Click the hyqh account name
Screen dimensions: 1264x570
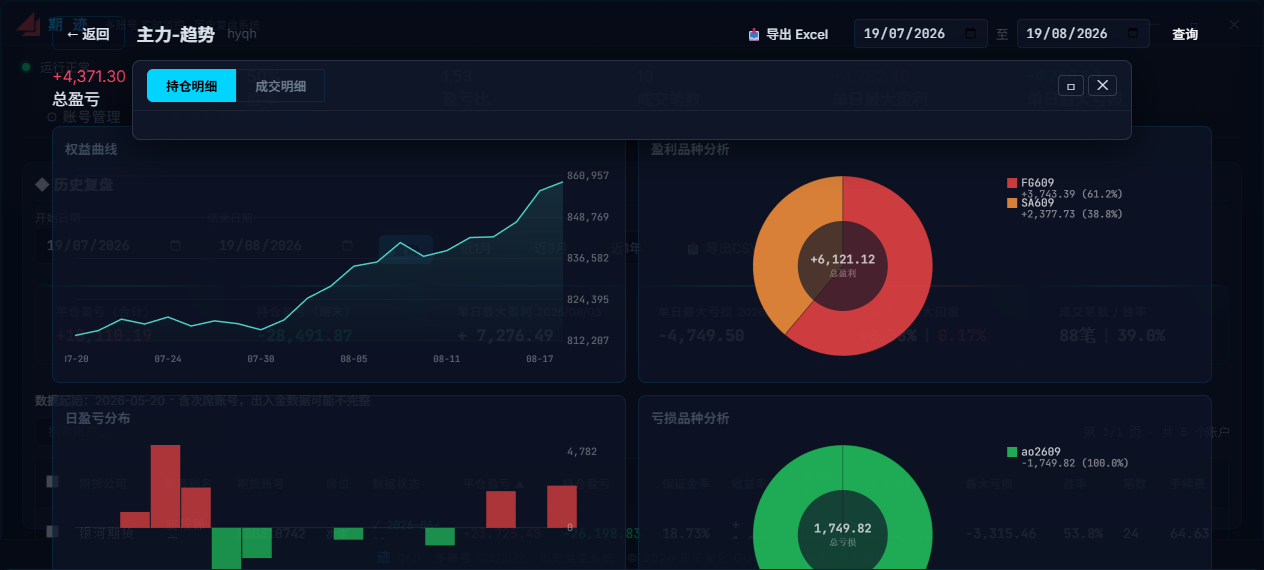pos(242,34)
